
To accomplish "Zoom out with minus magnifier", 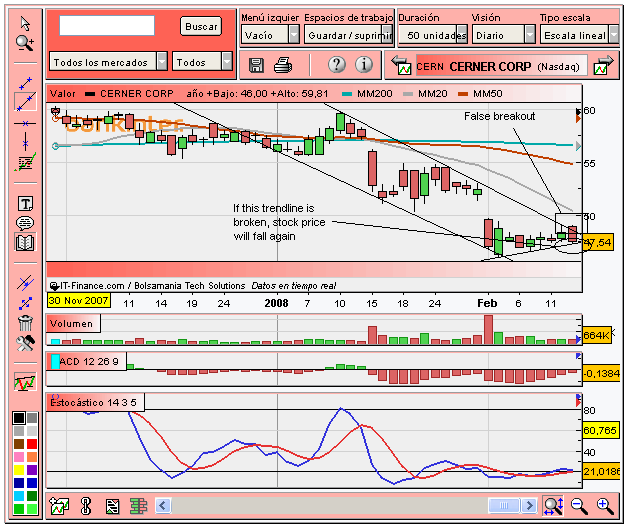I will 579,506.
